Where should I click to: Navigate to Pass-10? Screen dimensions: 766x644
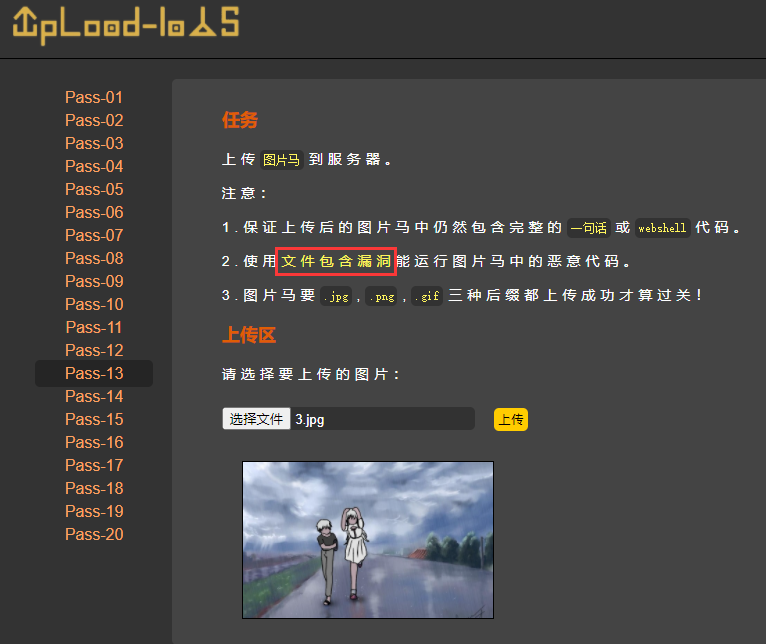[94, 304]
